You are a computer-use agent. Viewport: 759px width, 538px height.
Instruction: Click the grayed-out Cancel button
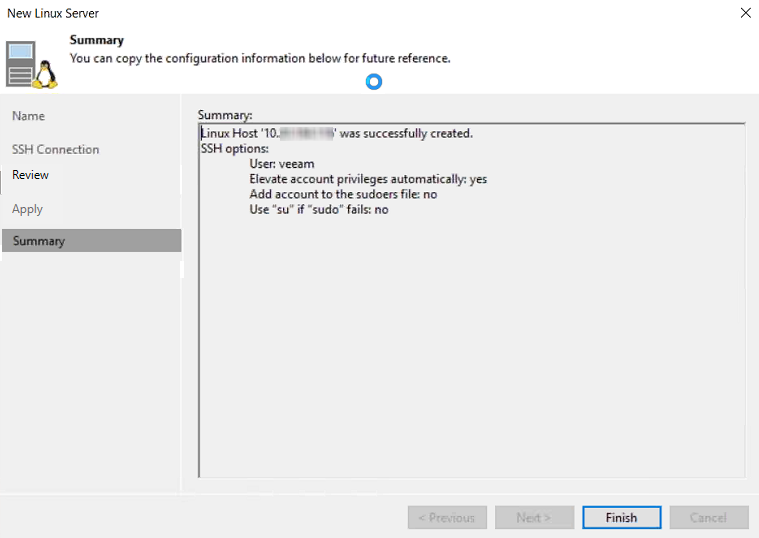708,517
